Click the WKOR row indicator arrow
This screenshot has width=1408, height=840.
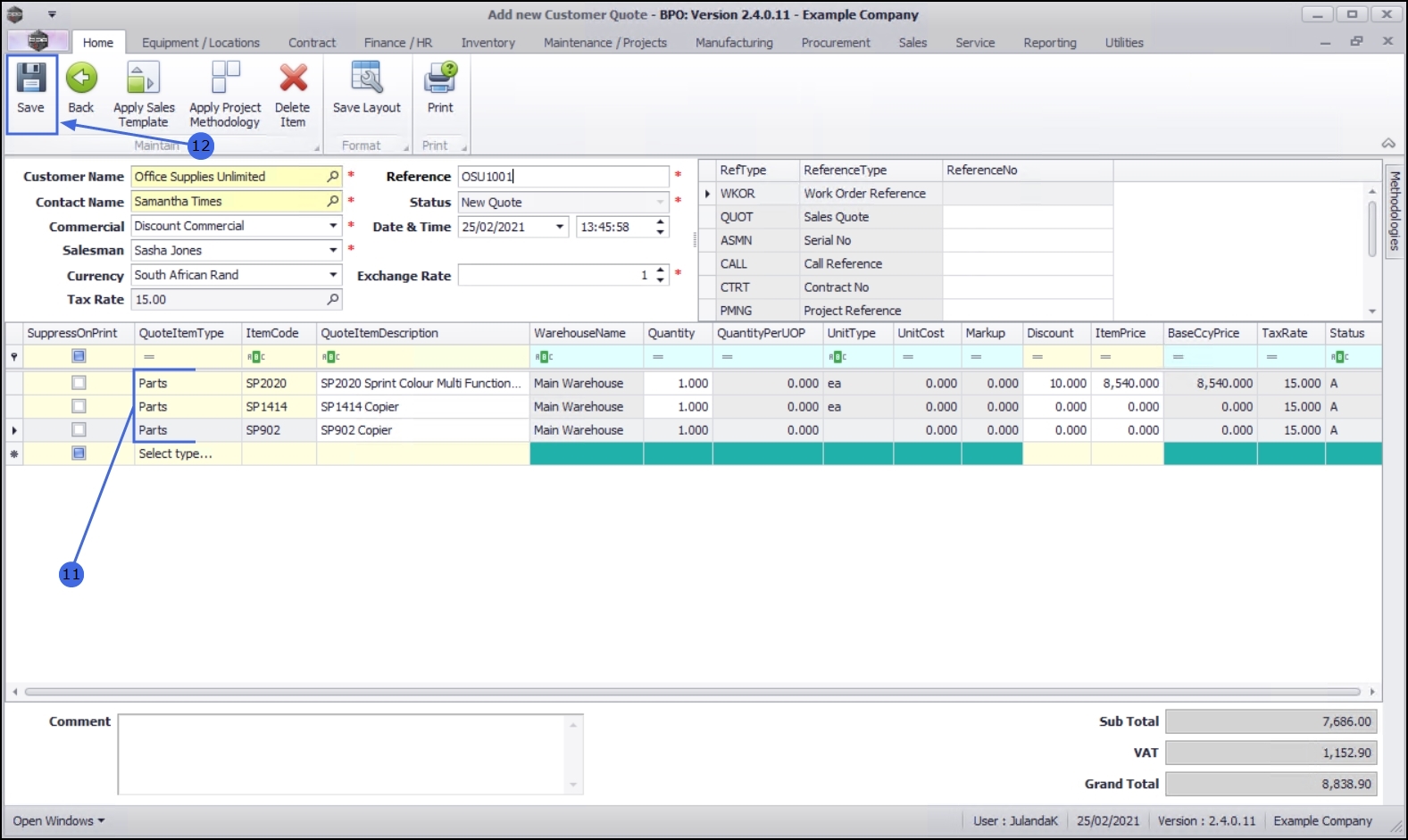707,194
